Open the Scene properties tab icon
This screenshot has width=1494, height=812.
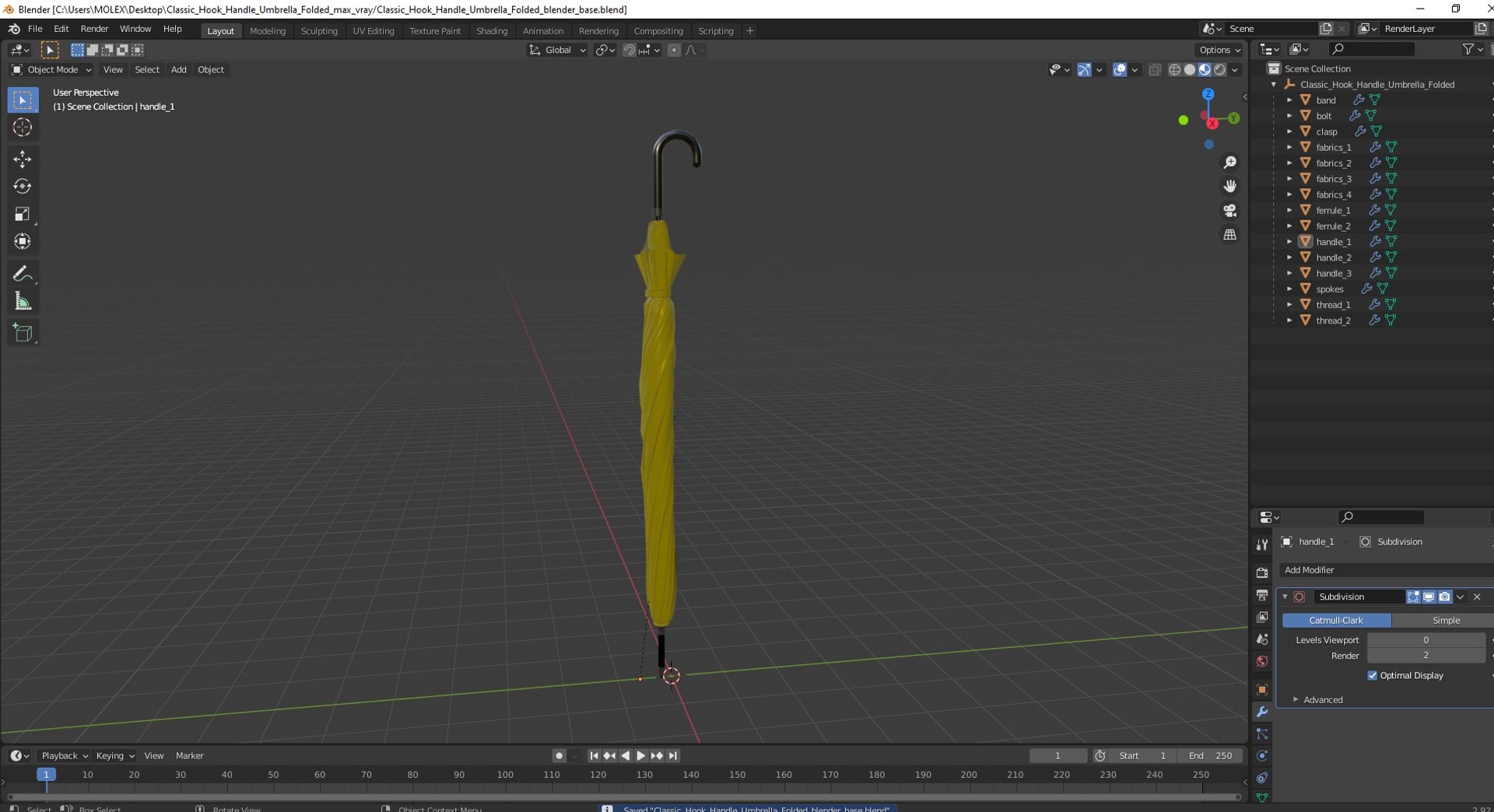click(x=1262, y=639)
